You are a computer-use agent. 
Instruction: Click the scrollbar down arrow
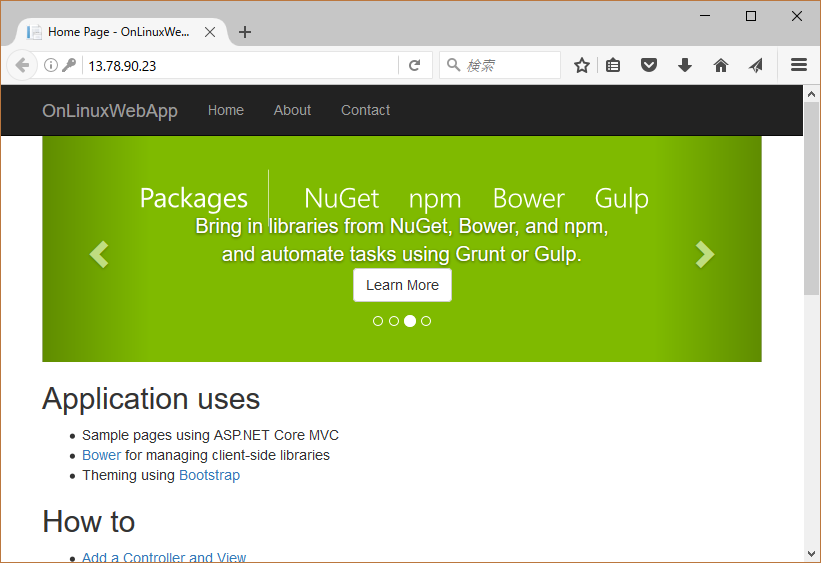(812, 554)
